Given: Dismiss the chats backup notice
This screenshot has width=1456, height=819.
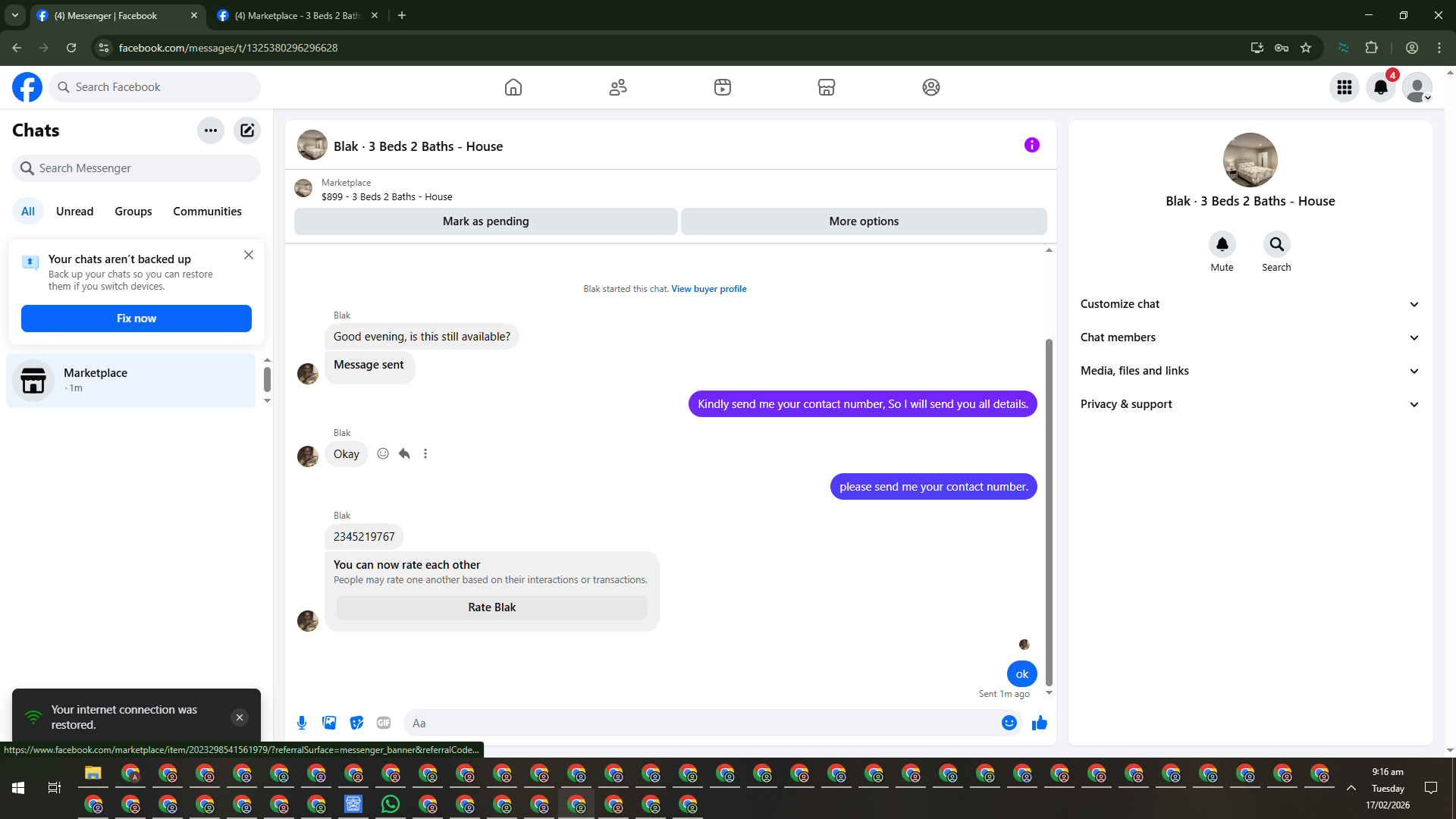Looking at the screenshot, I should [249, 255].
